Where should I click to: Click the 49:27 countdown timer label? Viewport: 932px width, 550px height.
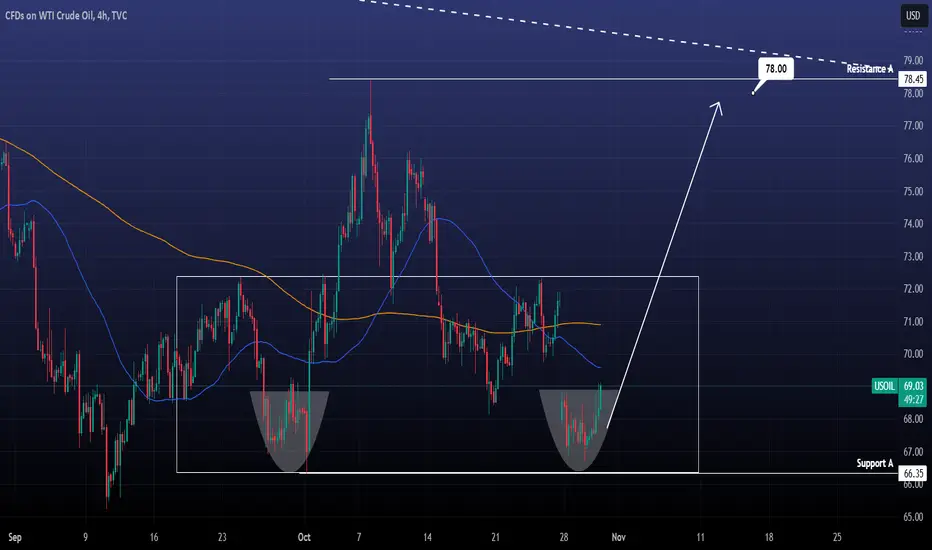913,400
